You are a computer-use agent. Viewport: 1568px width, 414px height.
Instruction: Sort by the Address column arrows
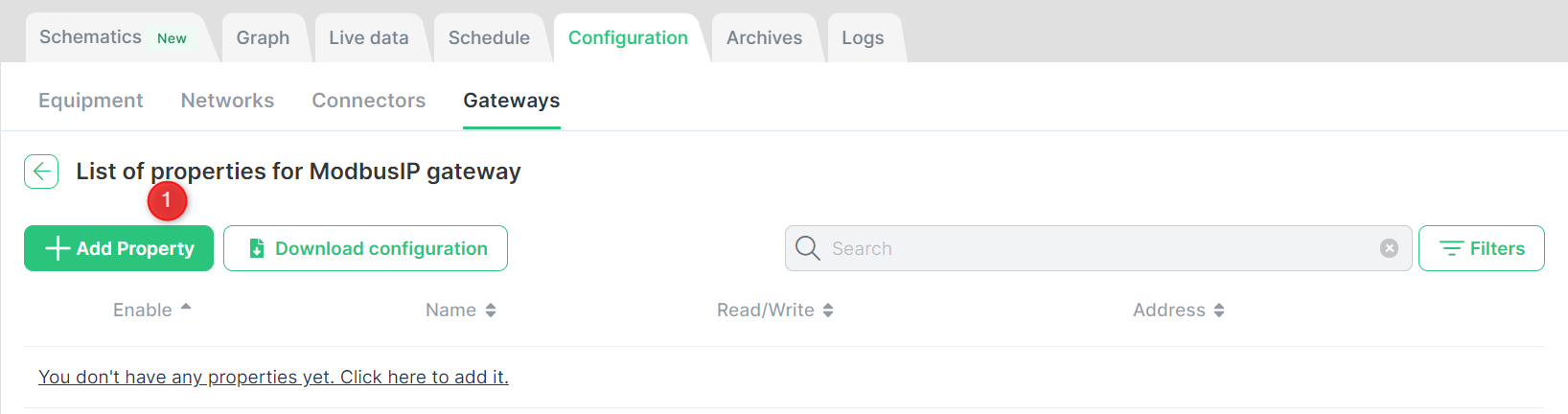tap(1219, 310)
